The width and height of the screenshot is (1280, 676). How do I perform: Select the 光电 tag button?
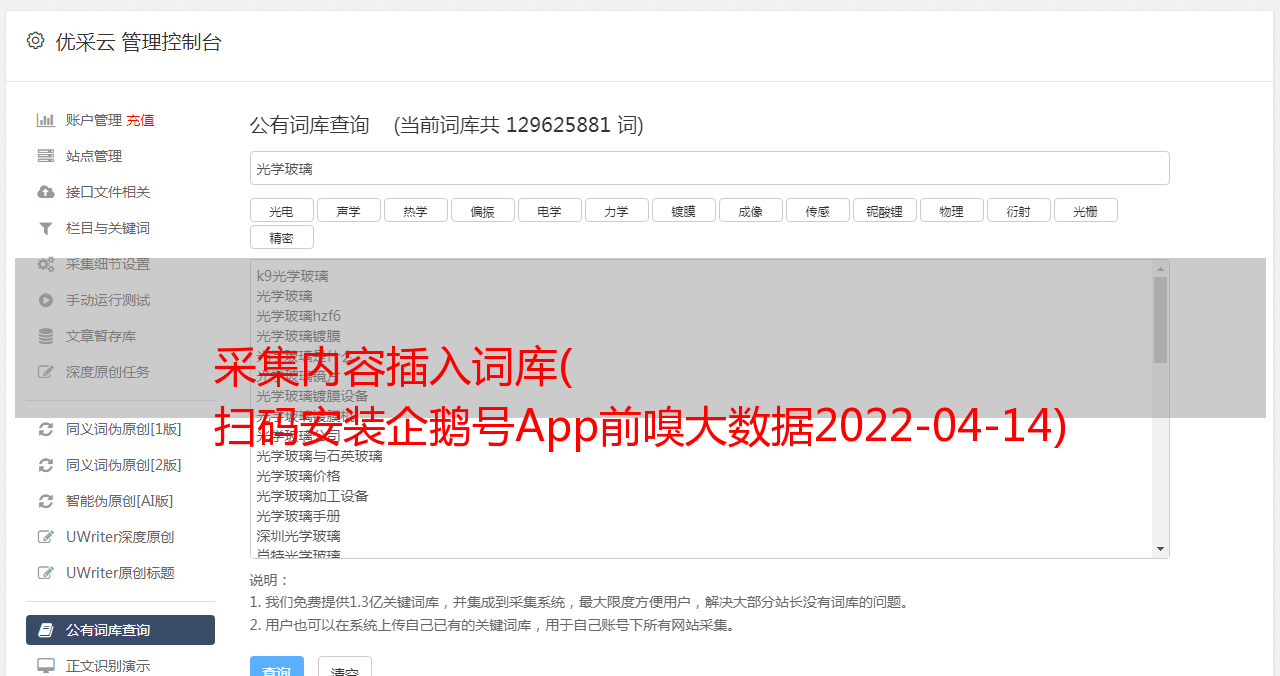[281, 210]
